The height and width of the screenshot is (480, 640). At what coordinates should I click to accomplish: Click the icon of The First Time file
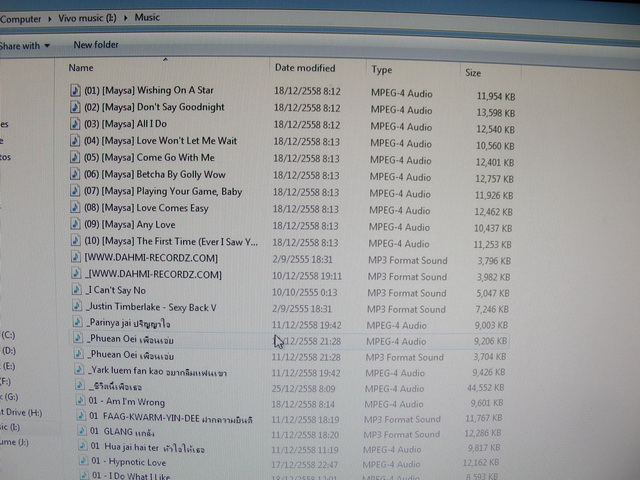(76, 240)
